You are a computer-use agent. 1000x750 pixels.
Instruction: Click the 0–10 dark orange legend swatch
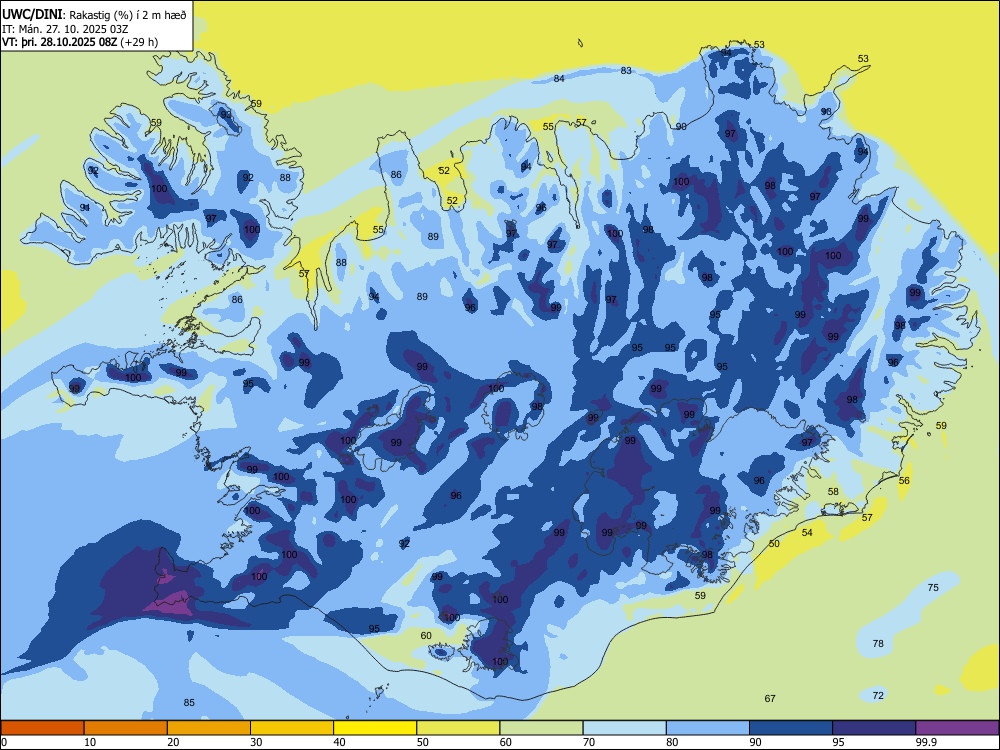coord(42,728)
